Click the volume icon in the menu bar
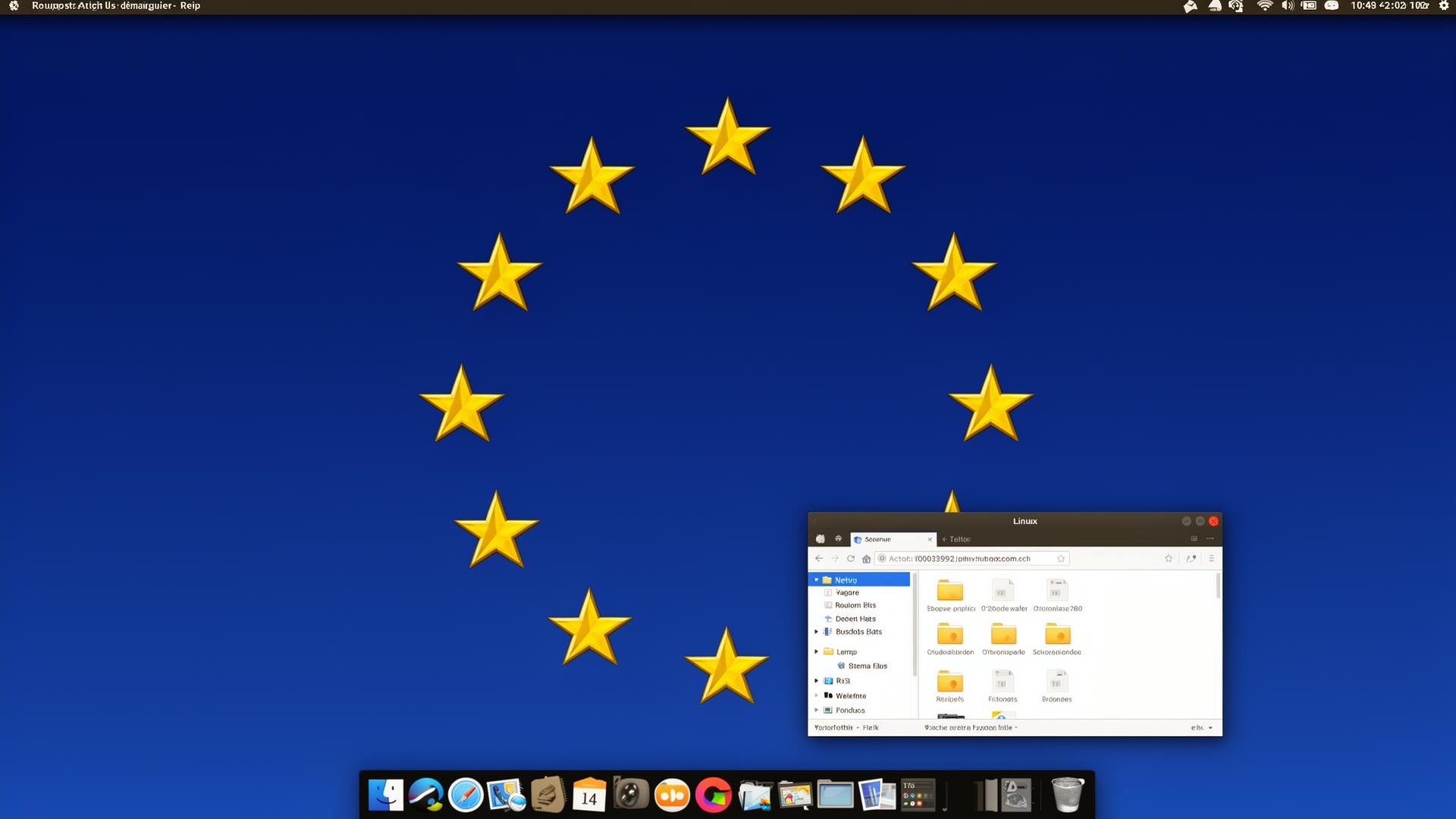The image size is (1456, 819). [x=1287, y=5]
